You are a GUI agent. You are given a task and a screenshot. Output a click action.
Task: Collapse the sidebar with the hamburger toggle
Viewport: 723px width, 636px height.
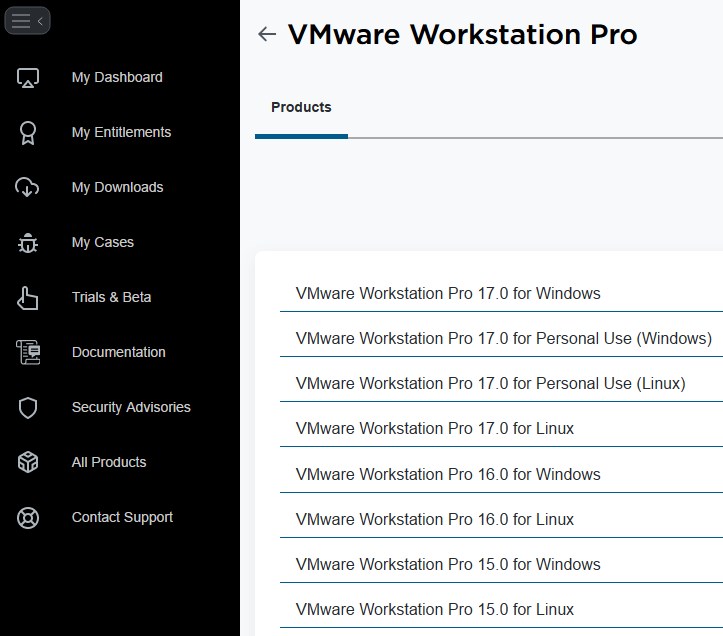click(27, 21)
